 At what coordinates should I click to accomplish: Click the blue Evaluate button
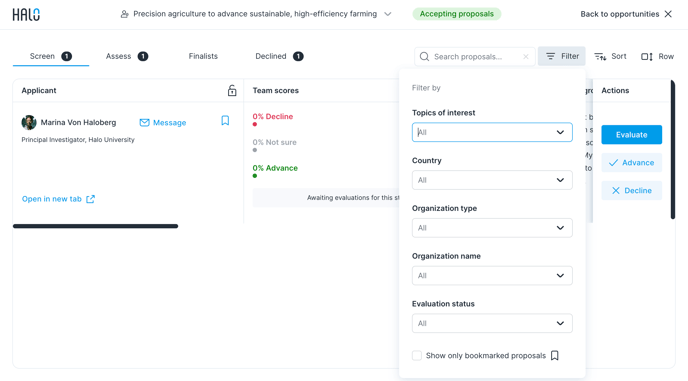click(x=631, y=135)
